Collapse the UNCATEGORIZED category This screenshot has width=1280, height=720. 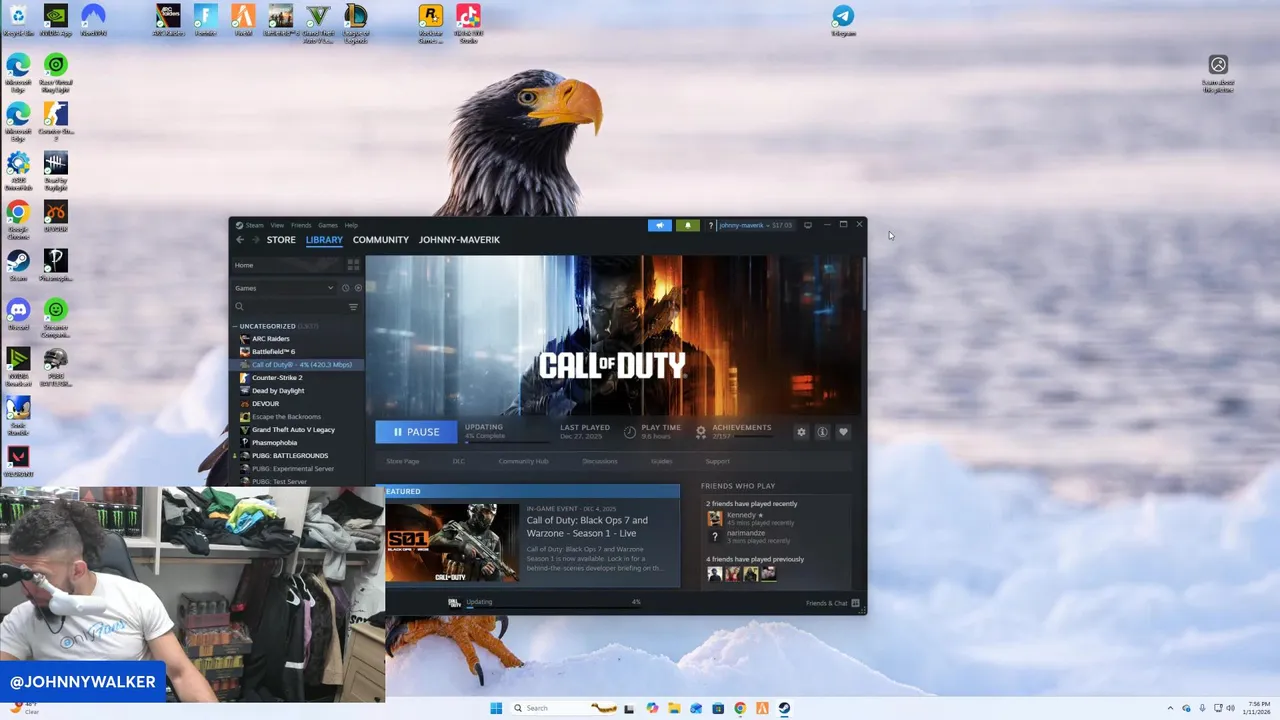click(235, 326)
